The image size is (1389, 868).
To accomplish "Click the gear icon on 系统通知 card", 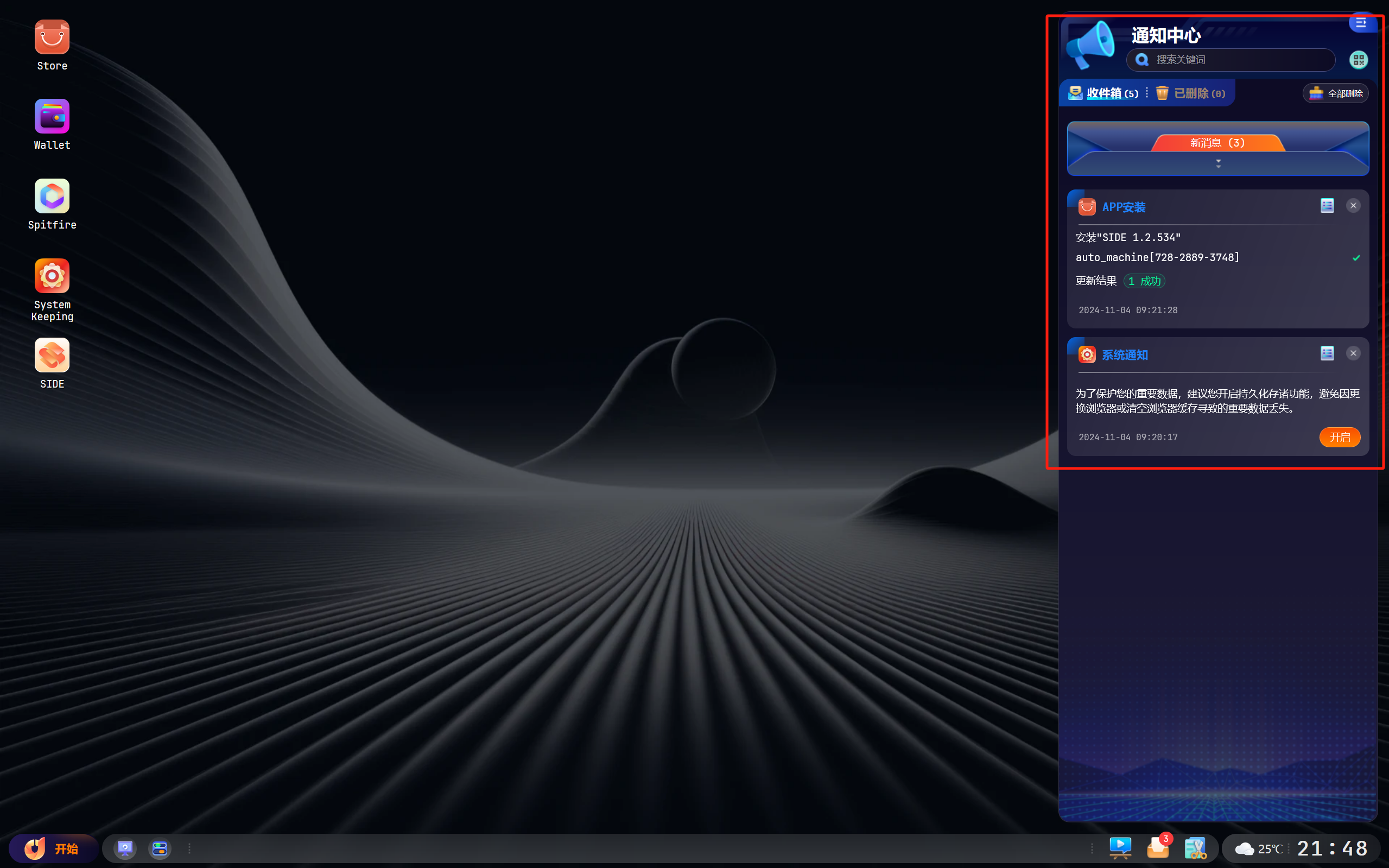I will pos(1087,354).
